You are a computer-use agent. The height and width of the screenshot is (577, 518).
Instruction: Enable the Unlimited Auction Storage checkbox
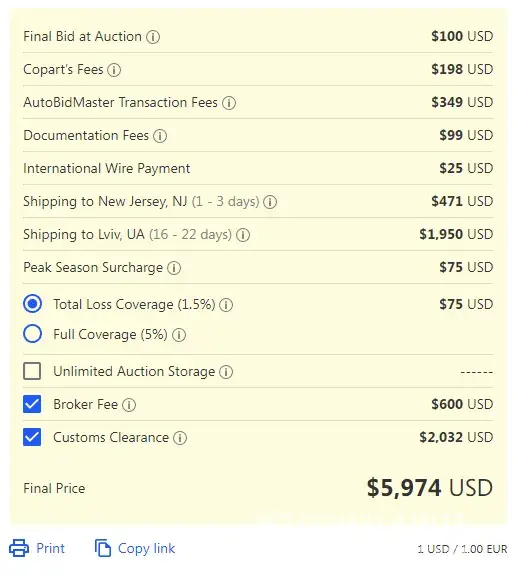click(x=32, y=371)
